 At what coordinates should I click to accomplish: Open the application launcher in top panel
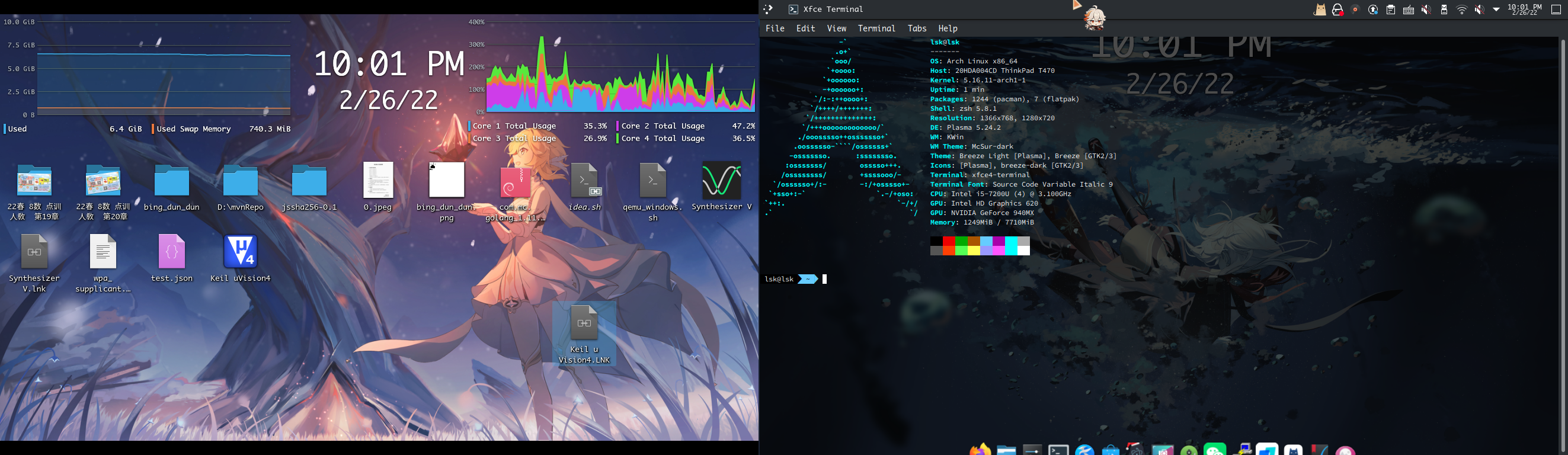(768, 9)
